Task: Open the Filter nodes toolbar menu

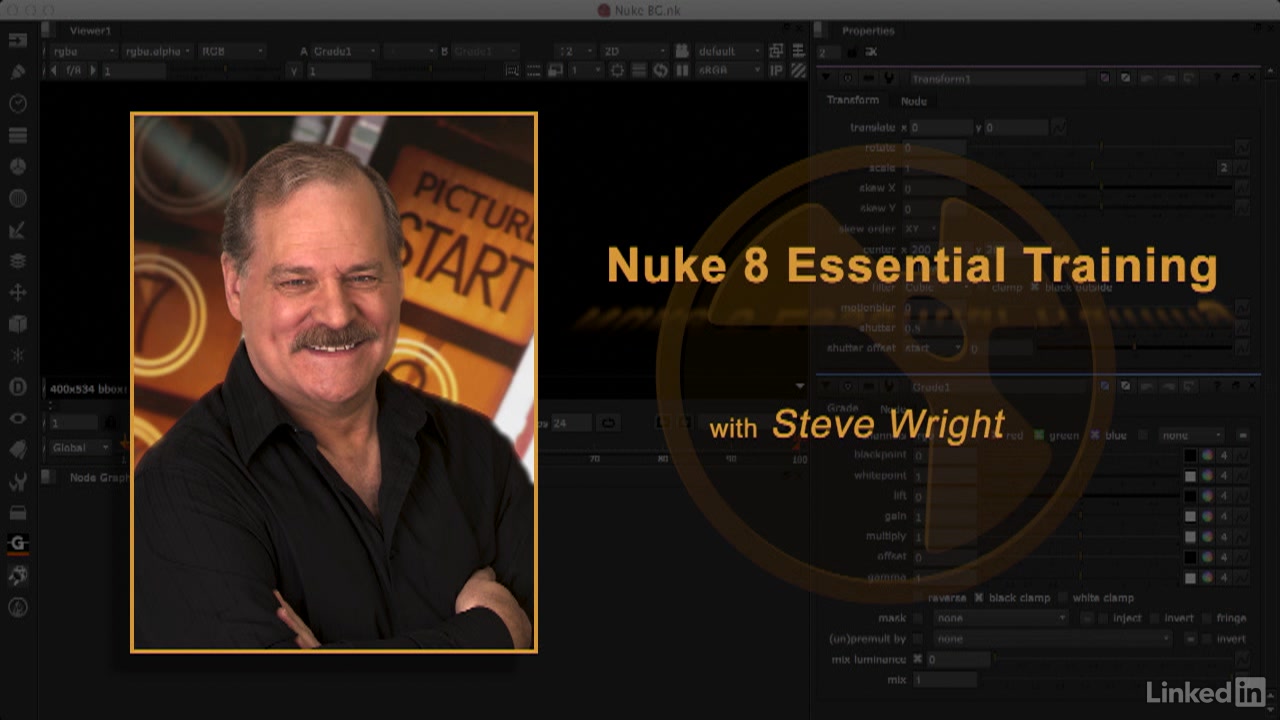Action: pos(18,198)
